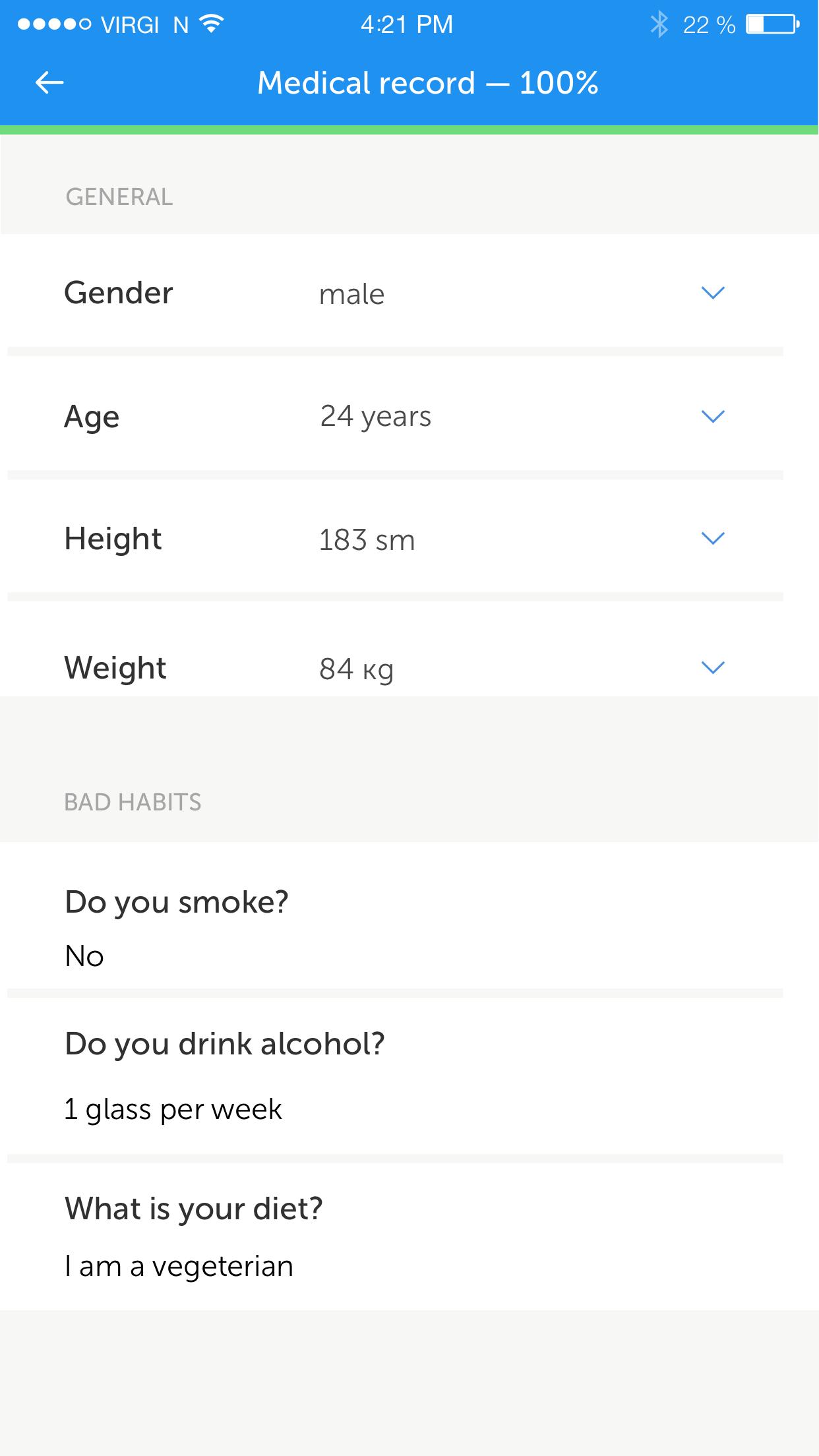Open the Weight dropdown chevron
Viewport: 819px width, 1456px height.
[x=713, y=667]
